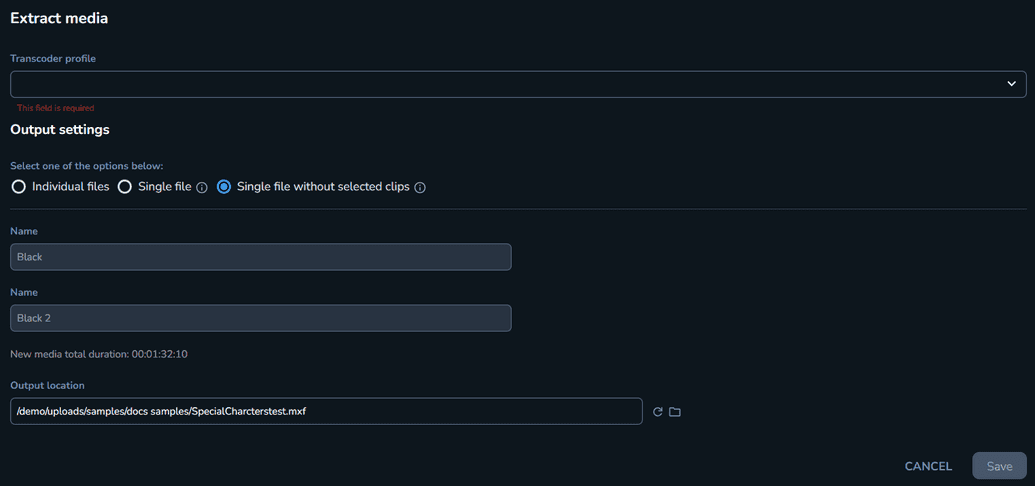Click into the Output location path field

tap(326, 411)
